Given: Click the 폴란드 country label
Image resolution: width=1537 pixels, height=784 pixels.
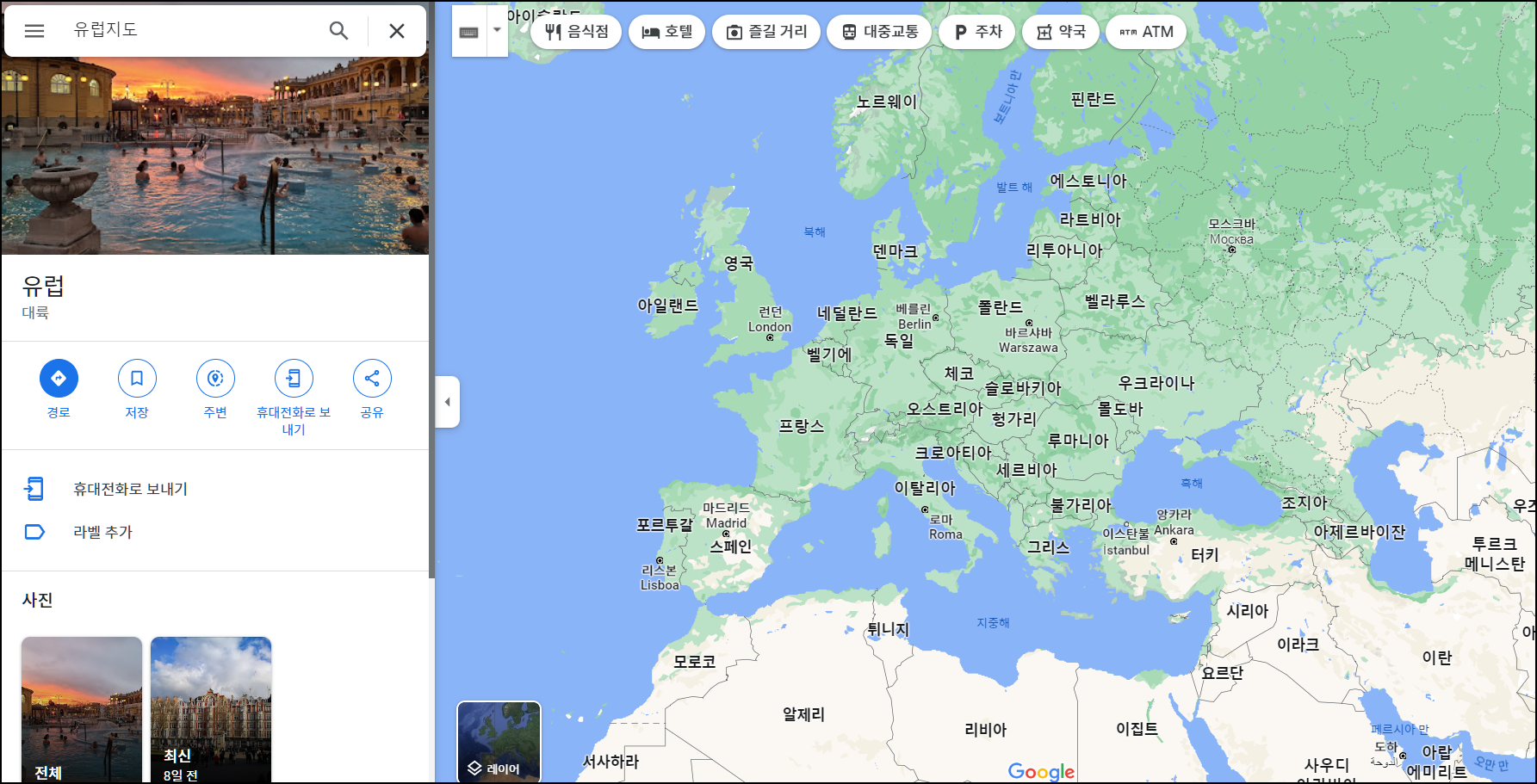Looking at the screenshot, I should [1000, 307].
